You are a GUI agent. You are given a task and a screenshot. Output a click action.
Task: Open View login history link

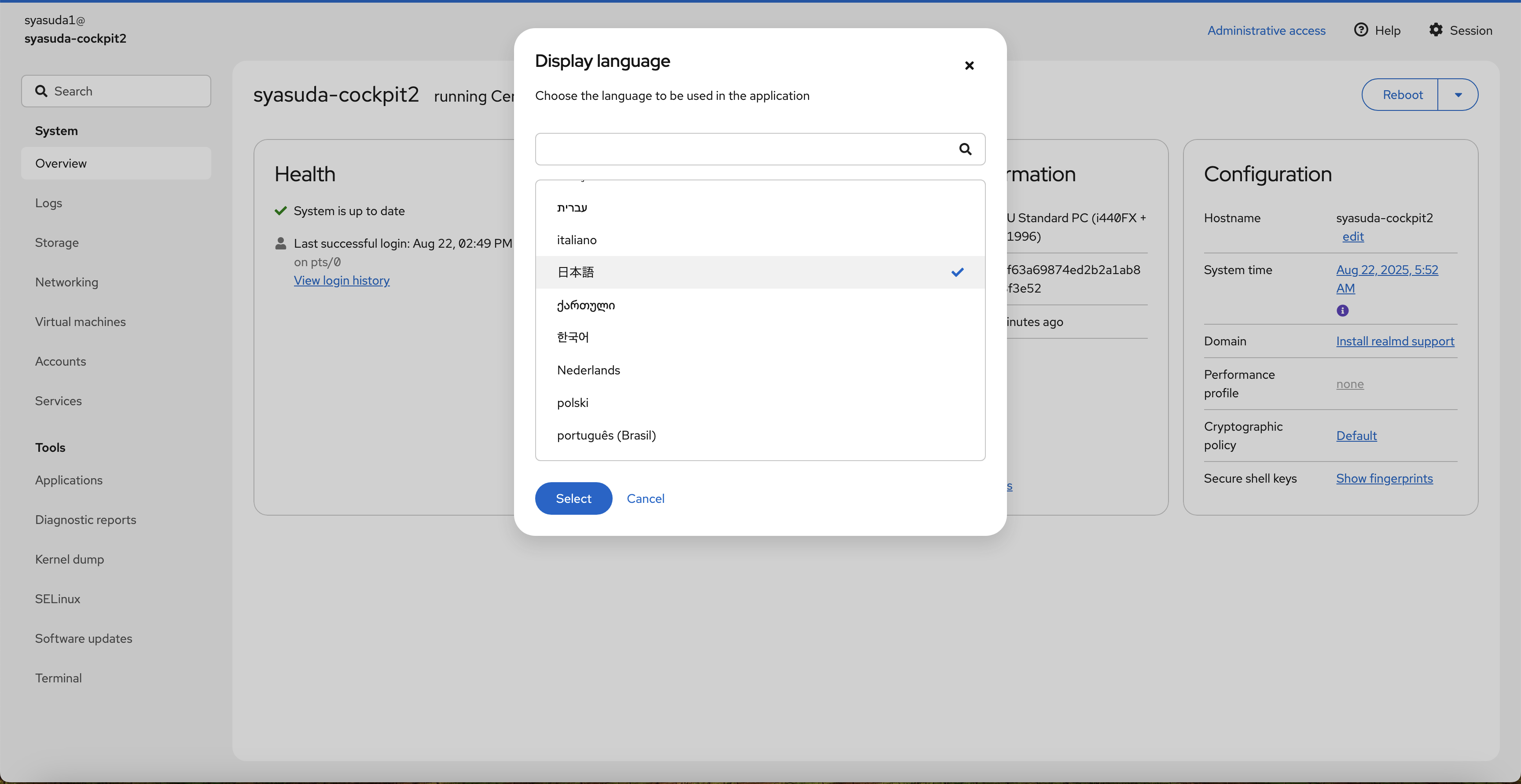(x=341, y=280)
